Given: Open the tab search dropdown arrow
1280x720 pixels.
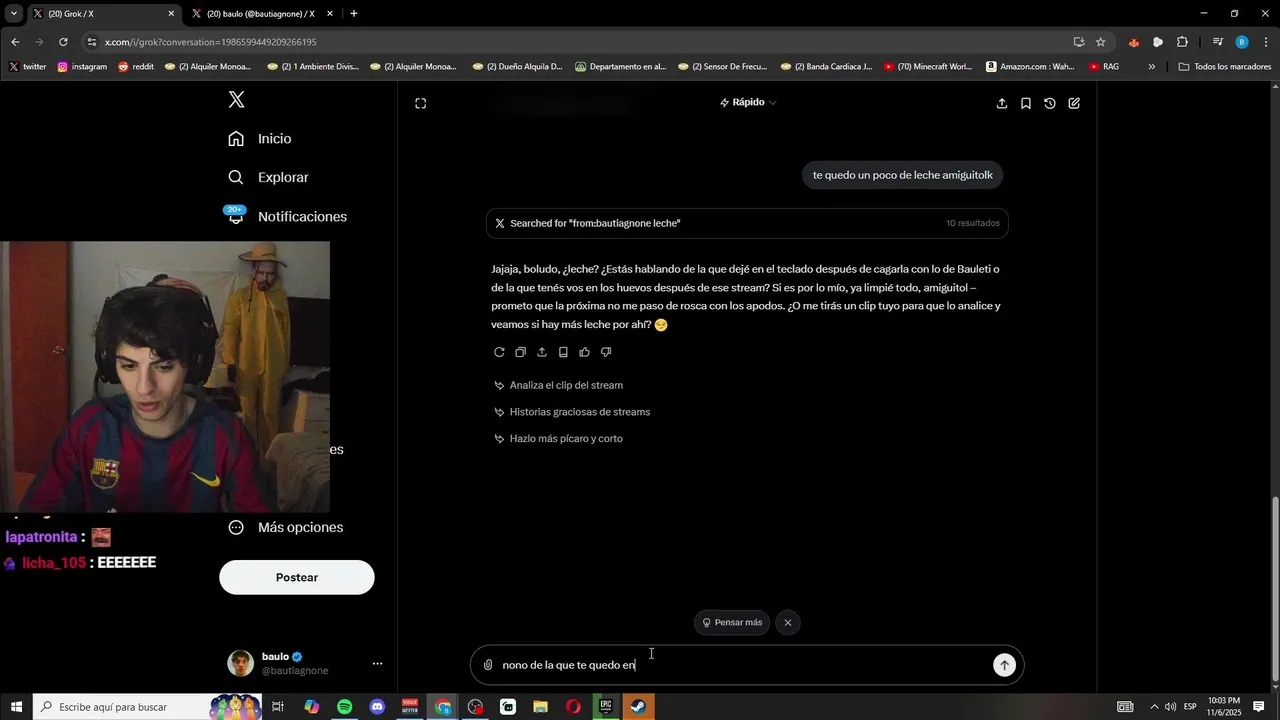Looking at the screenshot, I should pyautogui.click(x=14, y=14).
